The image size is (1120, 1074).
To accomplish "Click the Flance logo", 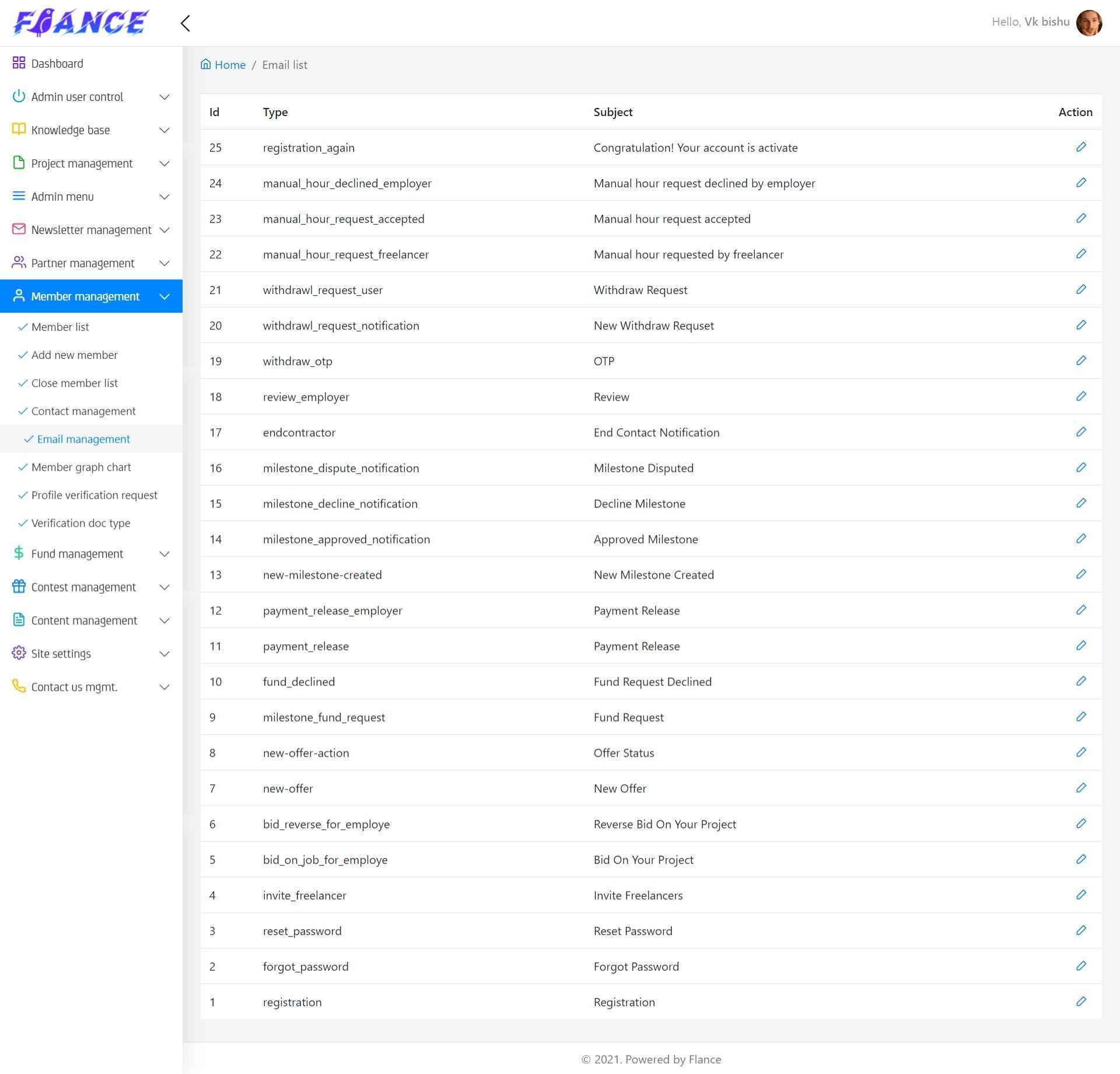I will tap(80, 23).
